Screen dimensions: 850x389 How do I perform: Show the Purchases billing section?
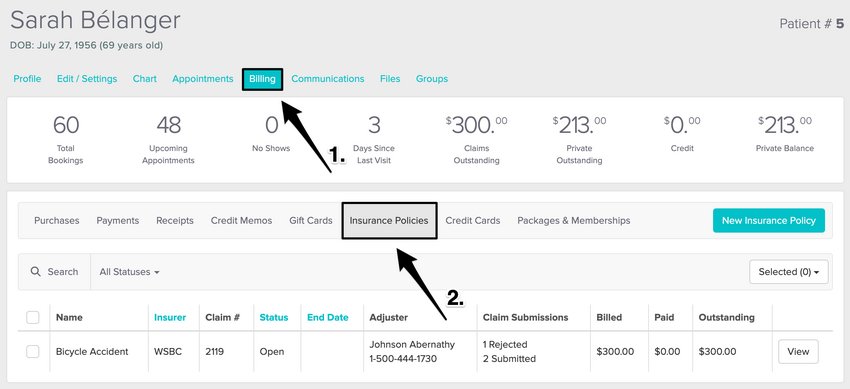(56, 221)
